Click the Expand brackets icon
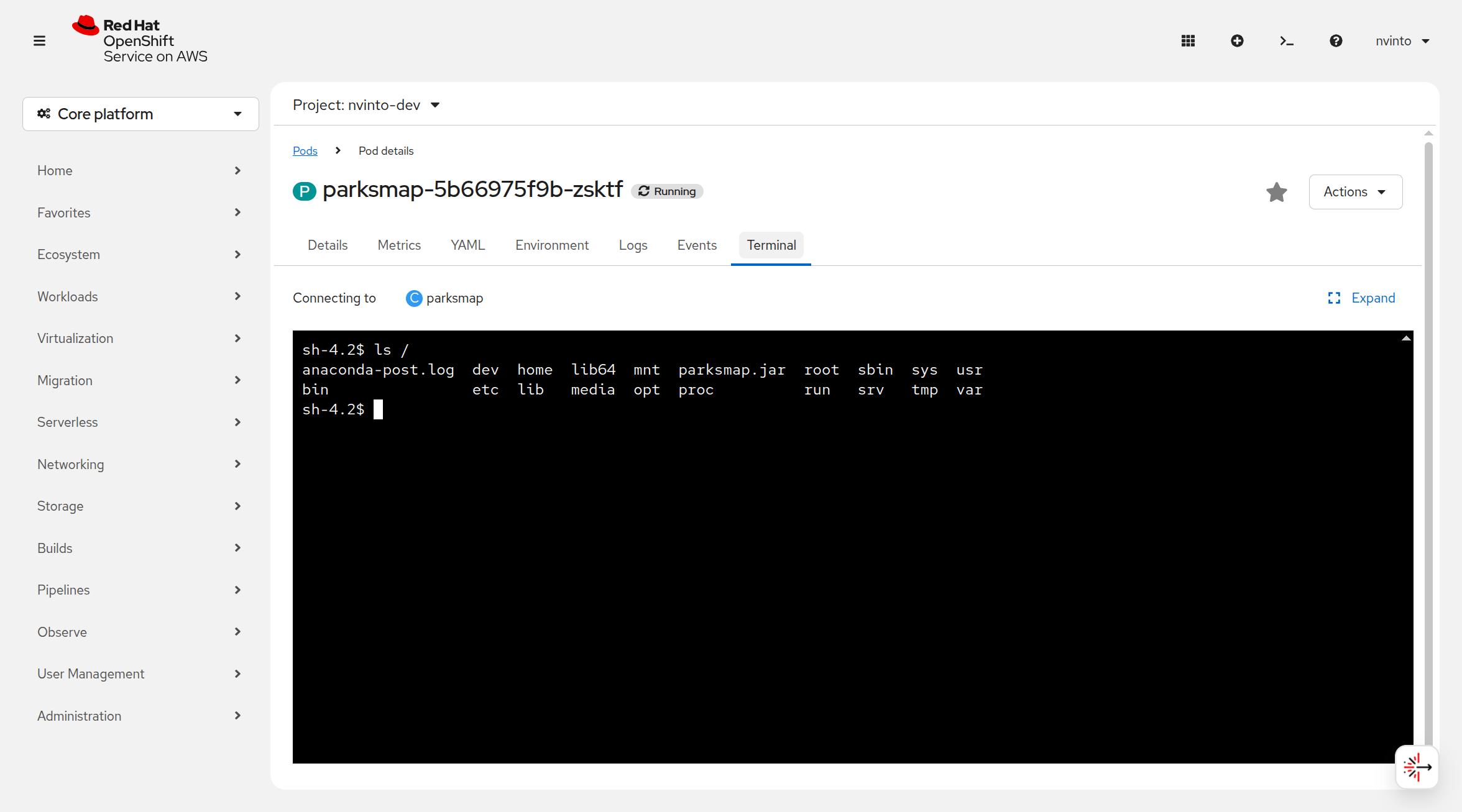 [x=1334, y=298]
